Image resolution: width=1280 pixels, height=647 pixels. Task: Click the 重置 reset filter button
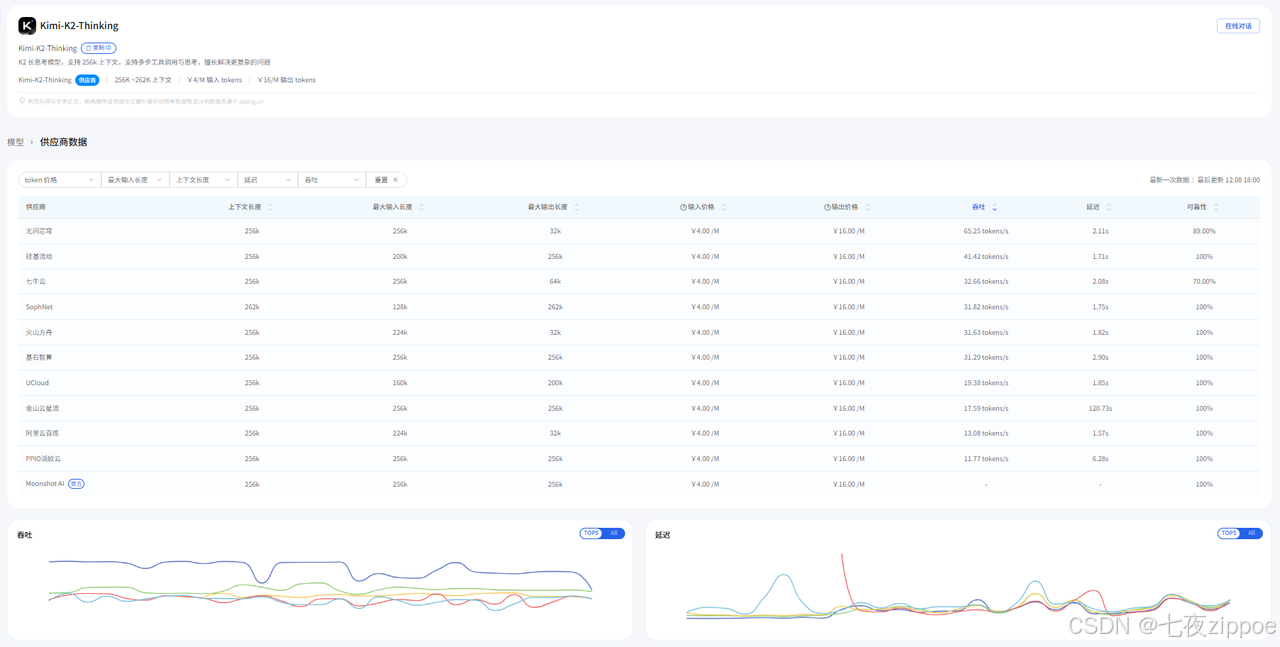coord(386,180)
